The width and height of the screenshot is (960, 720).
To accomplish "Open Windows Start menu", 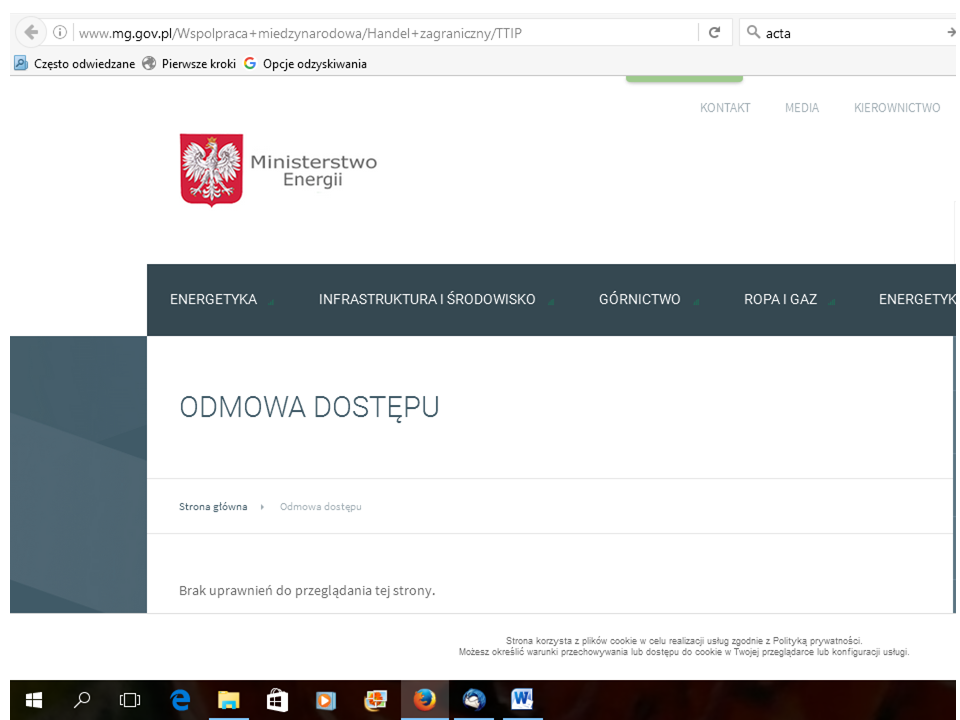I will point(34,699).
